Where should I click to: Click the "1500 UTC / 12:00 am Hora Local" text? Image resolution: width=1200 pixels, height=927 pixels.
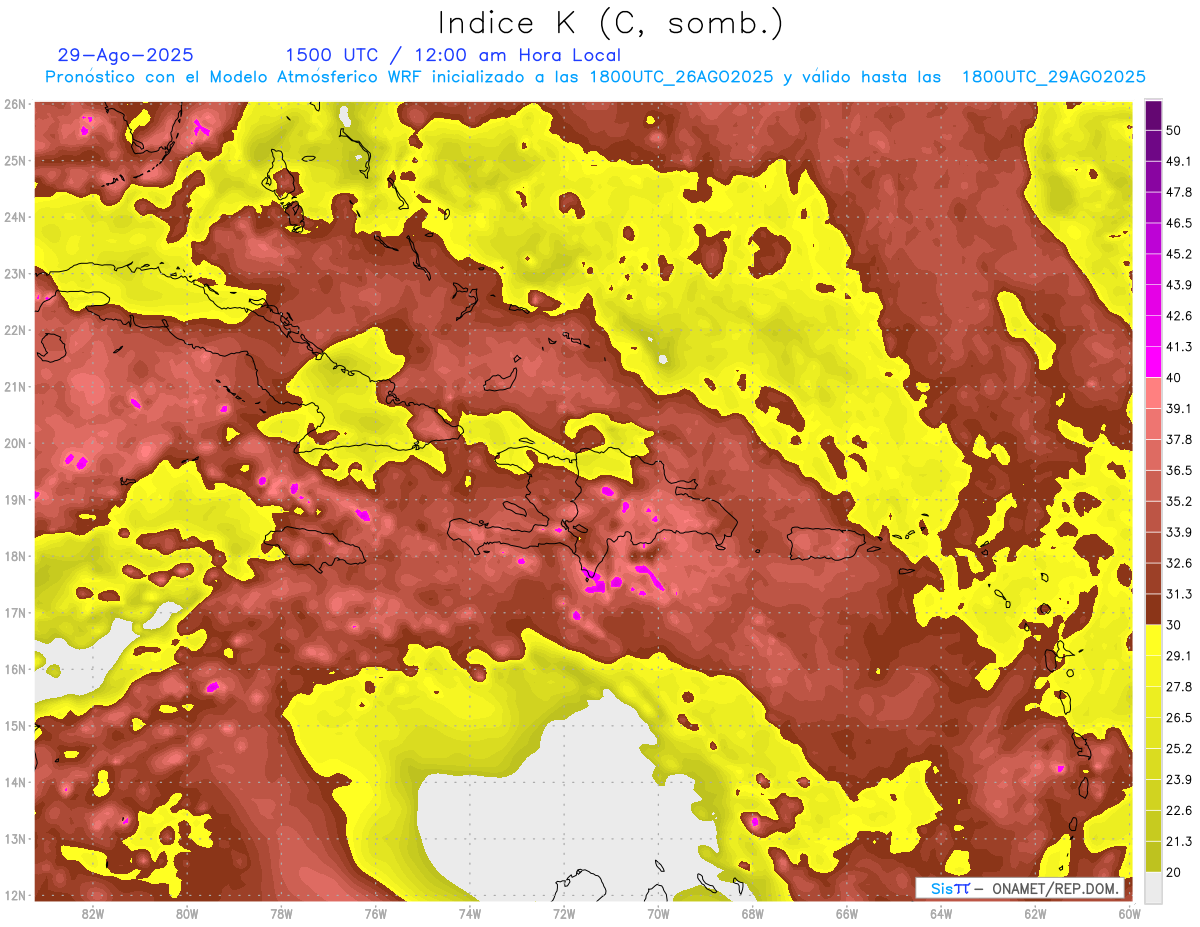[453, 55]
